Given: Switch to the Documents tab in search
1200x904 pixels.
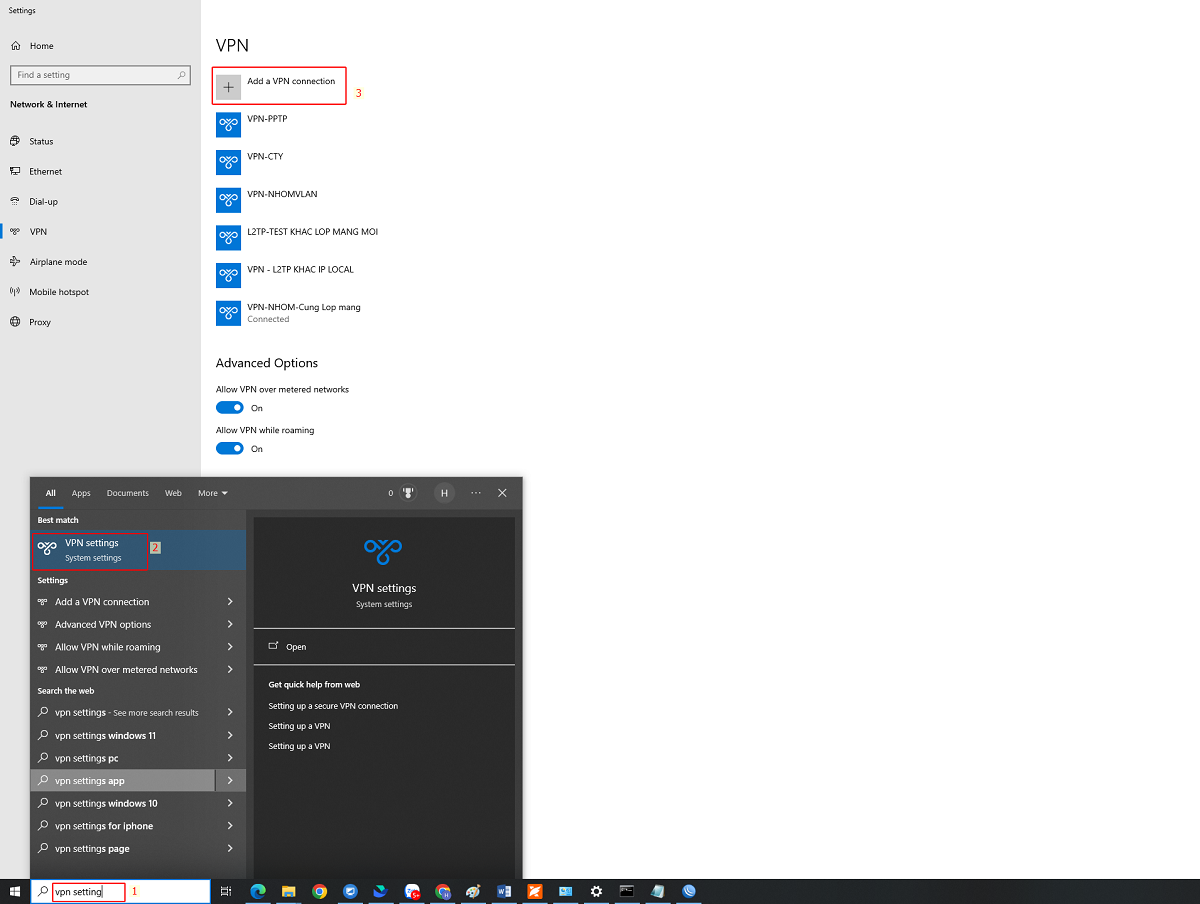Looking at the screenshot, I should (127, 492).
